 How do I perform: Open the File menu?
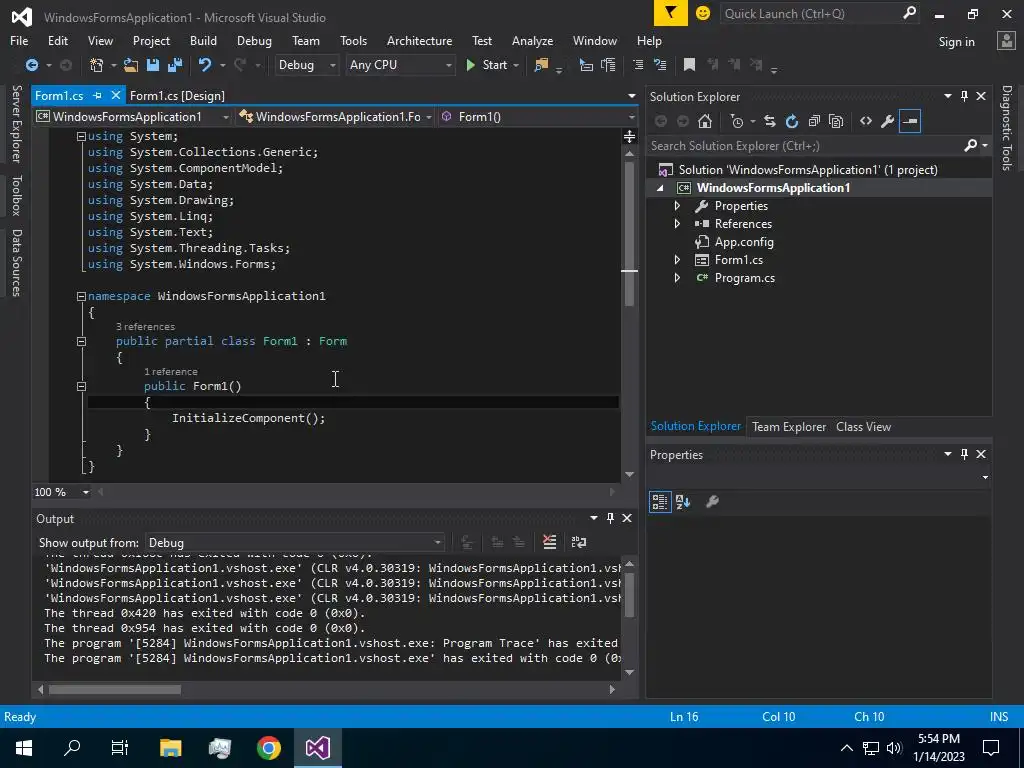click(x=19, y=40)
